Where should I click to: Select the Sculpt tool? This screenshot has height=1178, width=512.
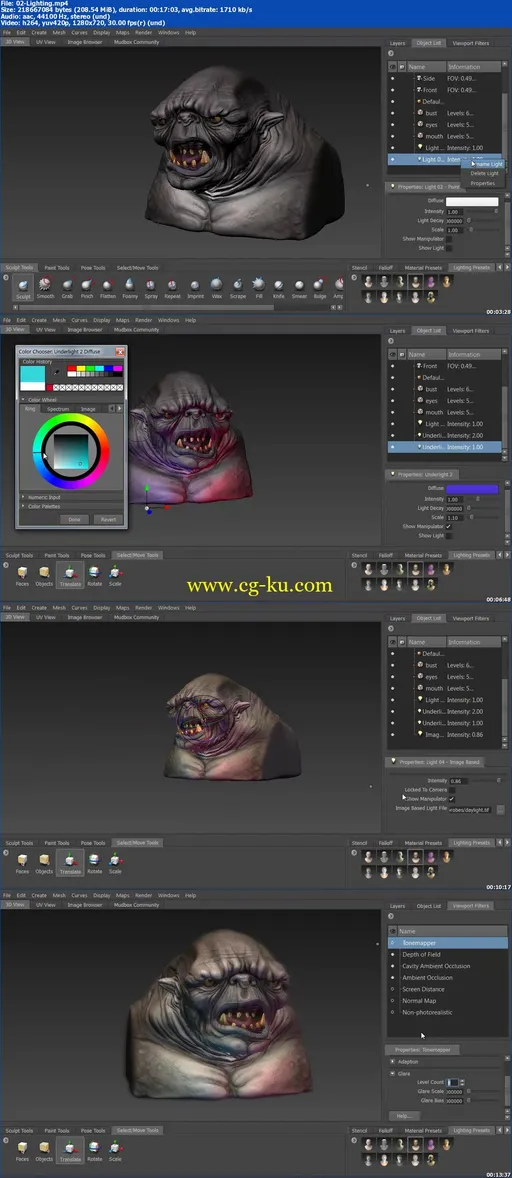pos(23,288)
